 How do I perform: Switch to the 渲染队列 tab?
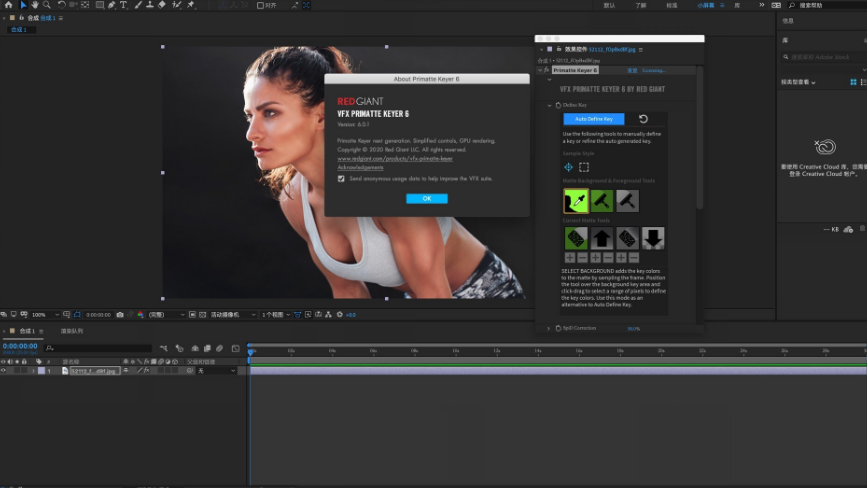point(72,330)
